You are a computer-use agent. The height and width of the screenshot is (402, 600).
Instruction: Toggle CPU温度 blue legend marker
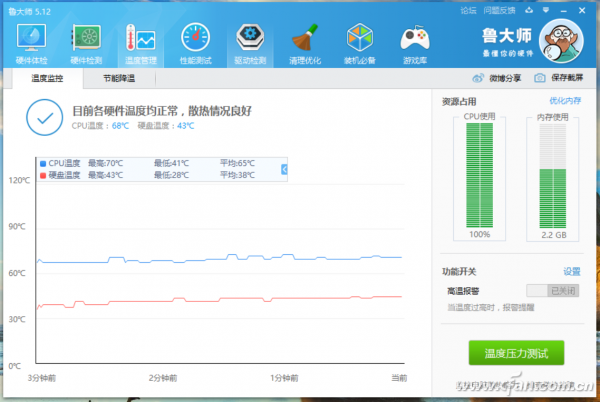pos(43,164)
